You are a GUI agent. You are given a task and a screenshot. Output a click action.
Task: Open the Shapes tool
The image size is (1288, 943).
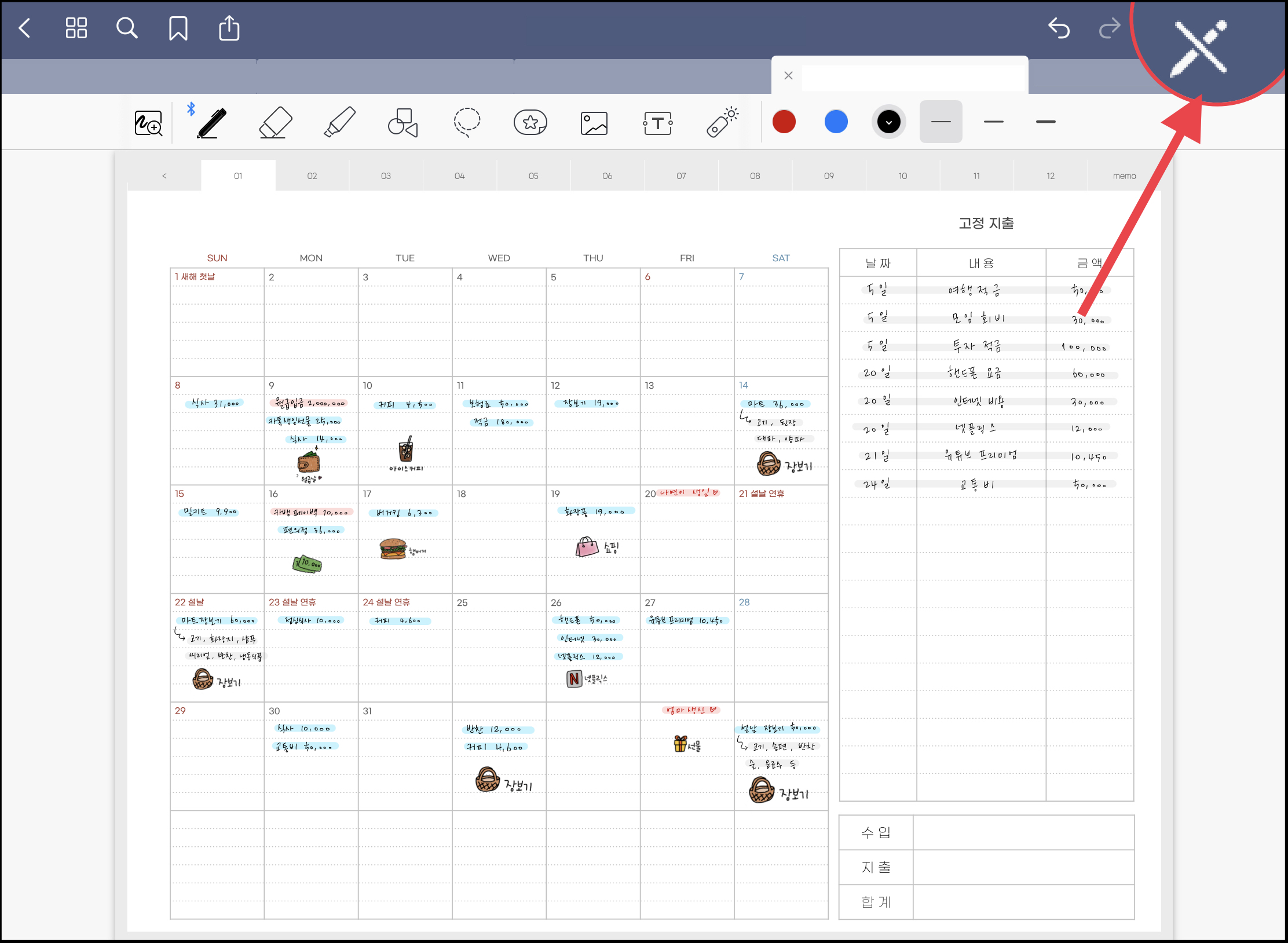(403, 123)
